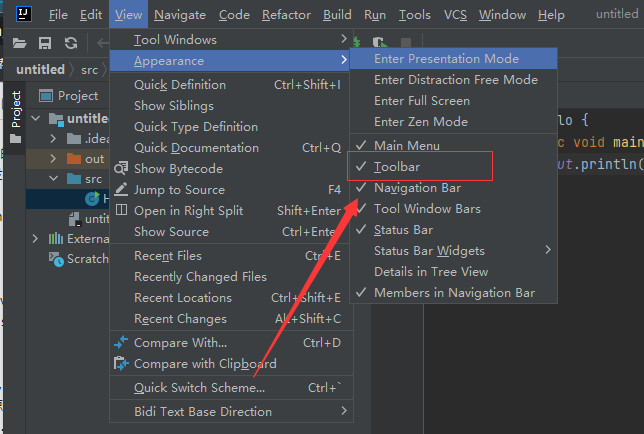Select the untitled module folder icon

pos(56,119)
